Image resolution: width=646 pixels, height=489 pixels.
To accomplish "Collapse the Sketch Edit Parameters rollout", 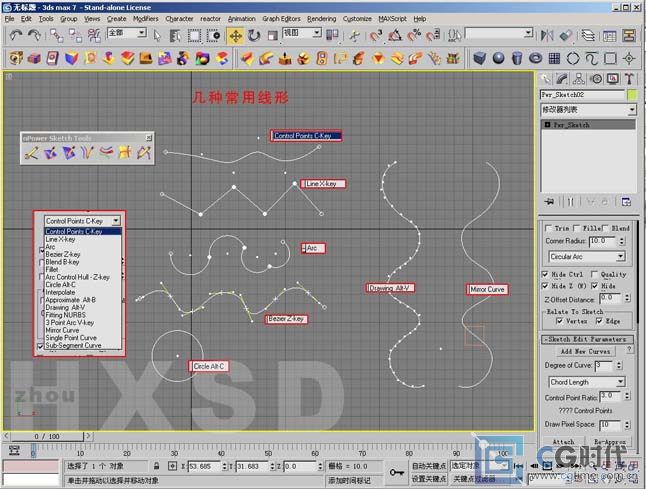I will pos(587,339).
